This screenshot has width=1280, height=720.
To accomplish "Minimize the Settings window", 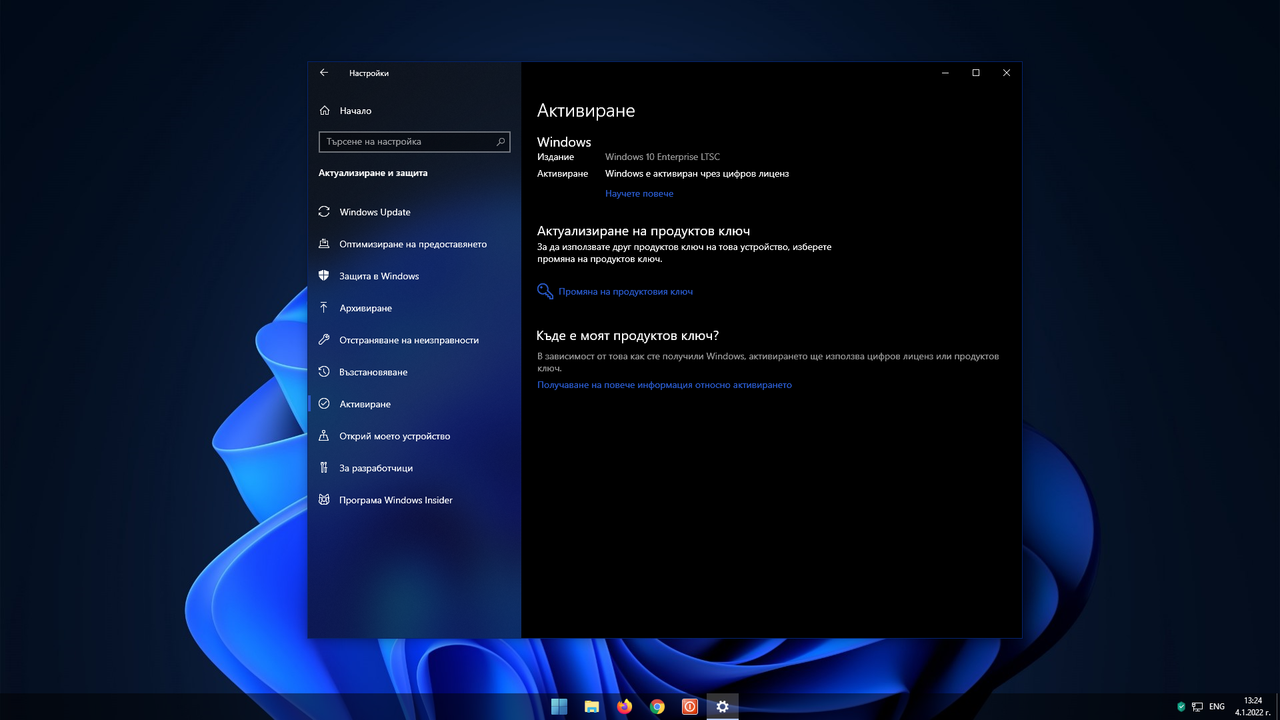I will [945, 73].
